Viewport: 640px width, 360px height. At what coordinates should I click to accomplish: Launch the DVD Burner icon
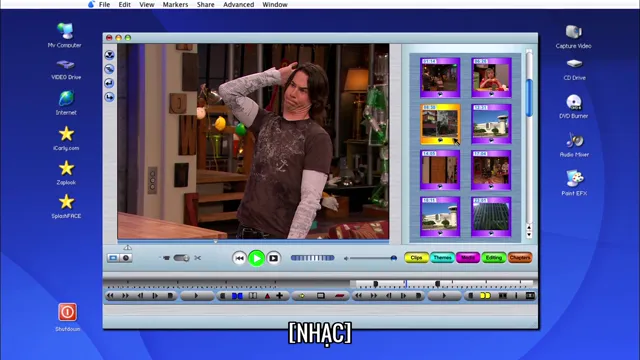coord(573,102)
